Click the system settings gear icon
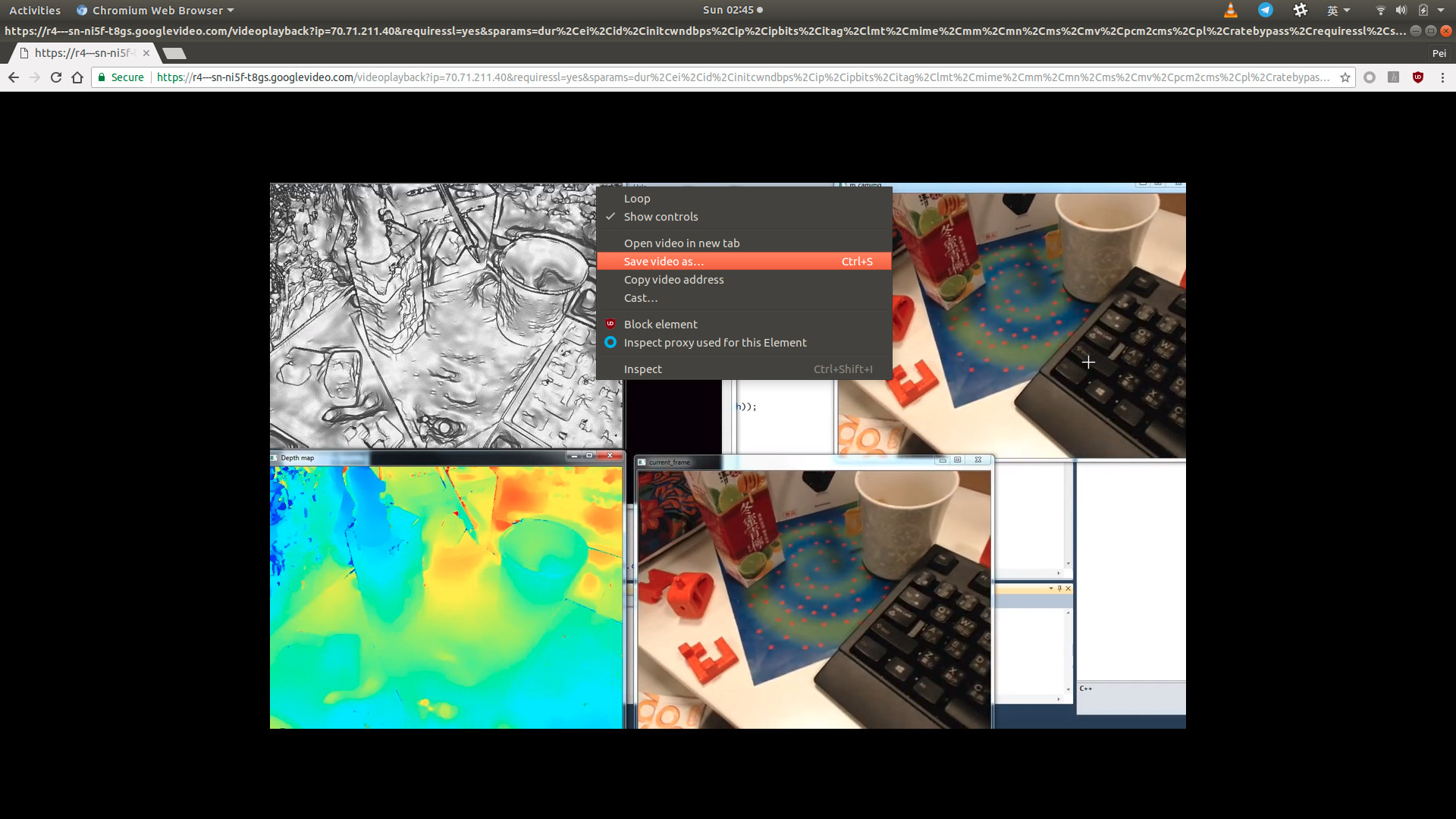This screenshot has width=1456, height=819. click(x=1299, y=10)
